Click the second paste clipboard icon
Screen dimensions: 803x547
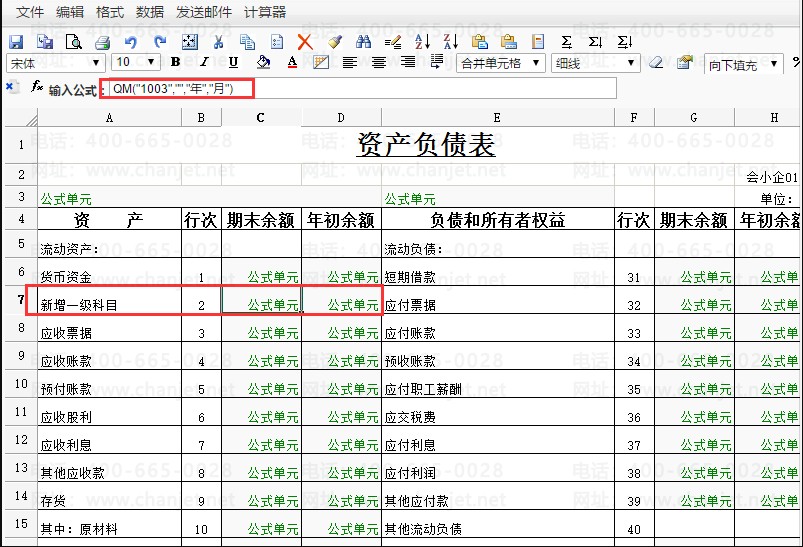pyautogui.click(x=509, y=42)
